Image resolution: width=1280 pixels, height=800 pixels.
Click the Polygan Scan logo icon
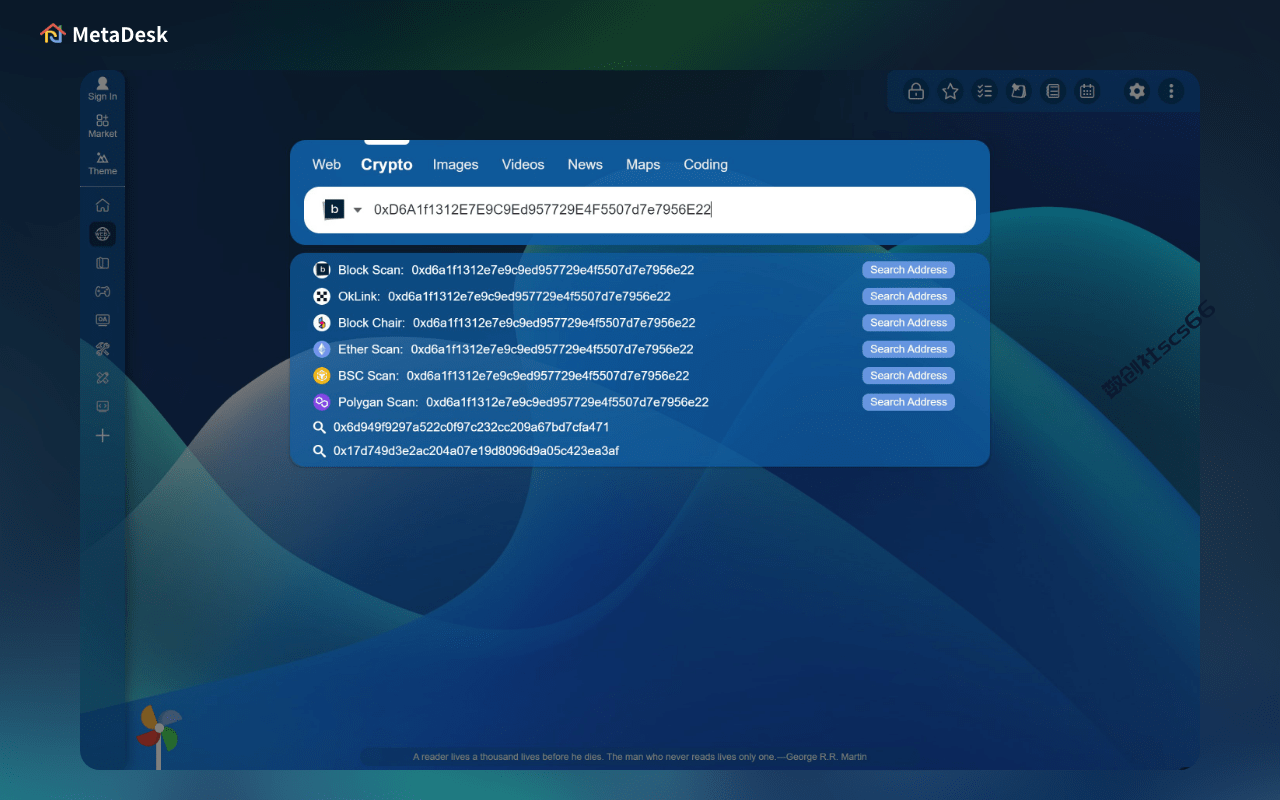pos(322,402)
